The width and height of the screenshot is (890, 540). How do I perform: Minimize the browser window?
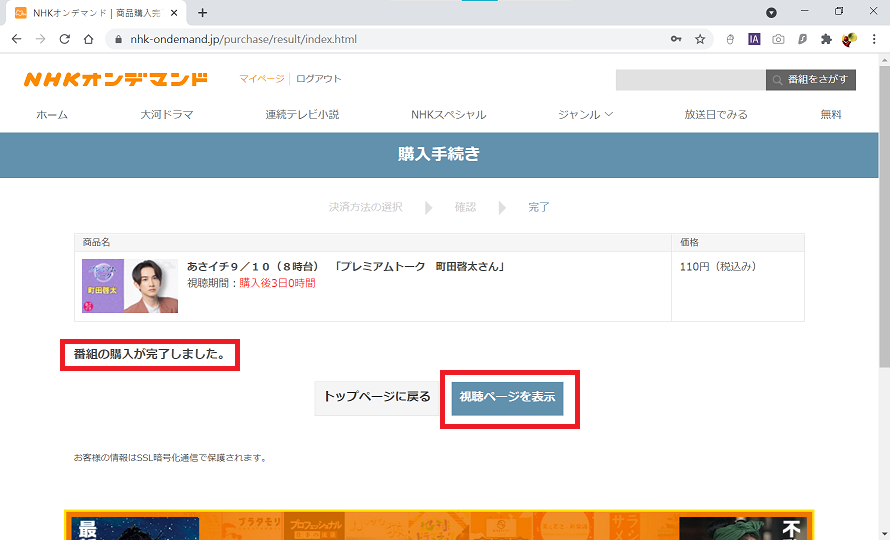click(x=804, y=11)
